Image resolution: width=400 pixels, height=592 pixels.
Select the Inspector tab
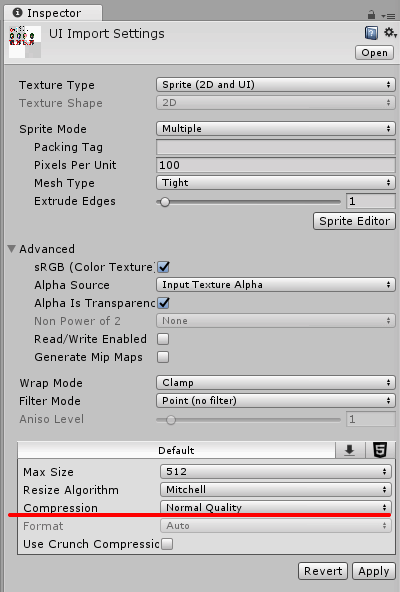pos(53,13)
